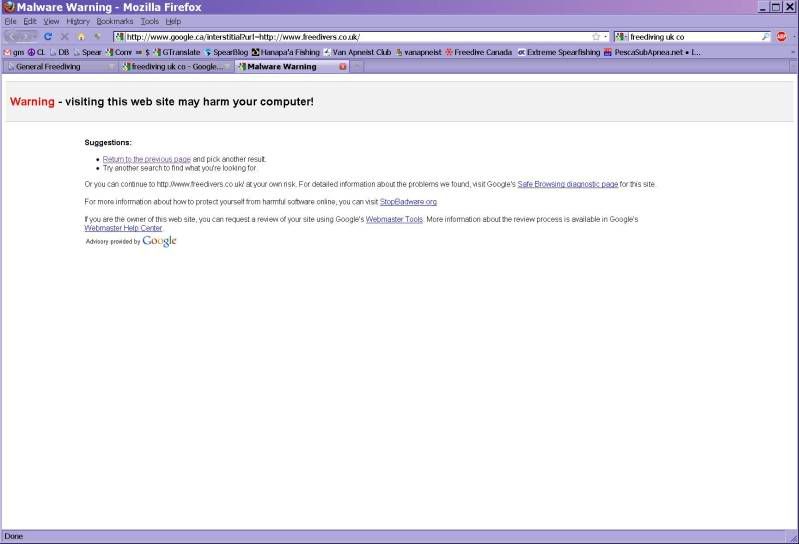Open the list all tabs dropdown
The height and width of the screenshot is (544, 799).
793,67
